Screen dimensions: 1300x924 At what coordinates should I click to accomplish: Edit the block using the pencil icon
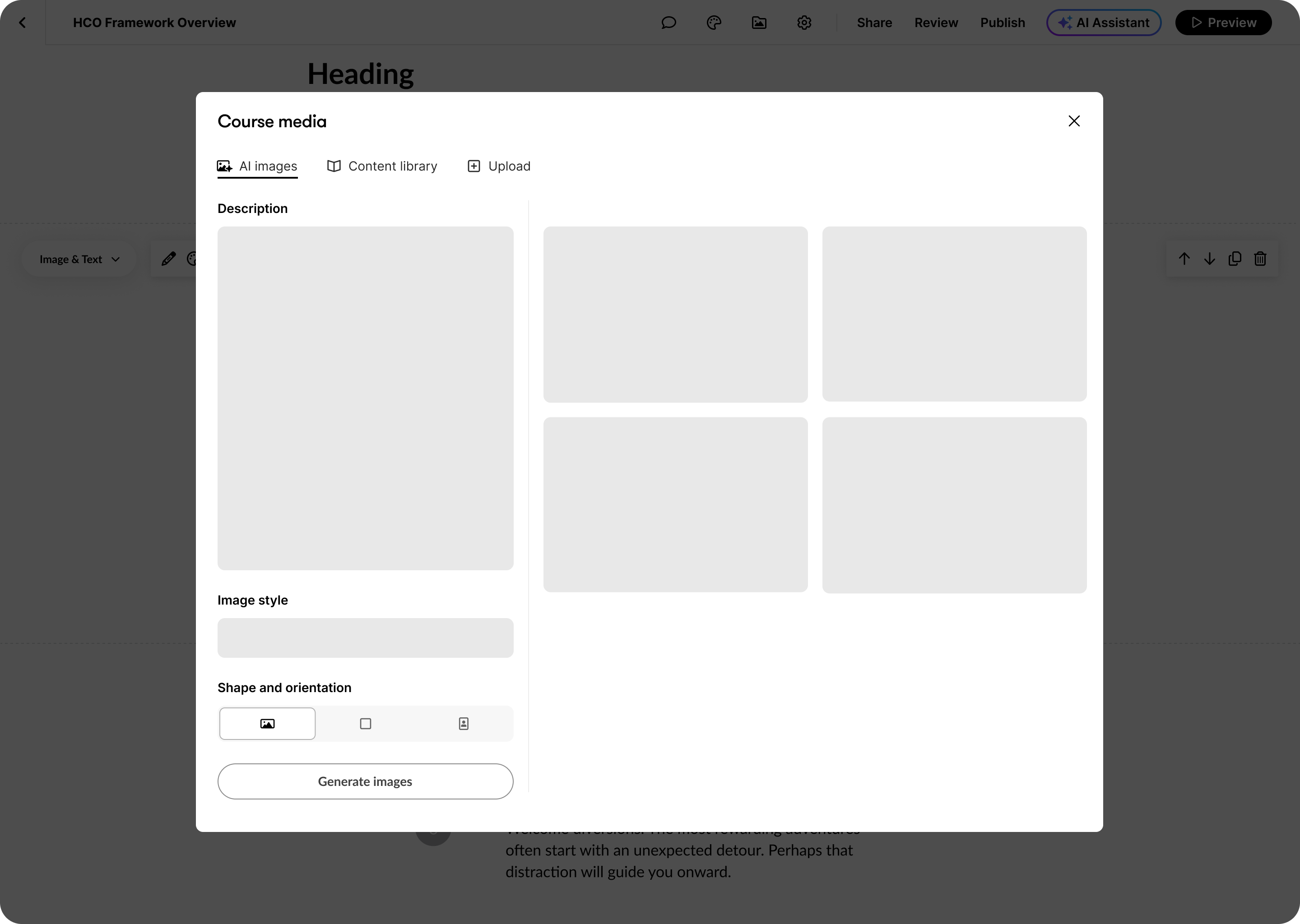pyautogui.click(x=168, y=259)
